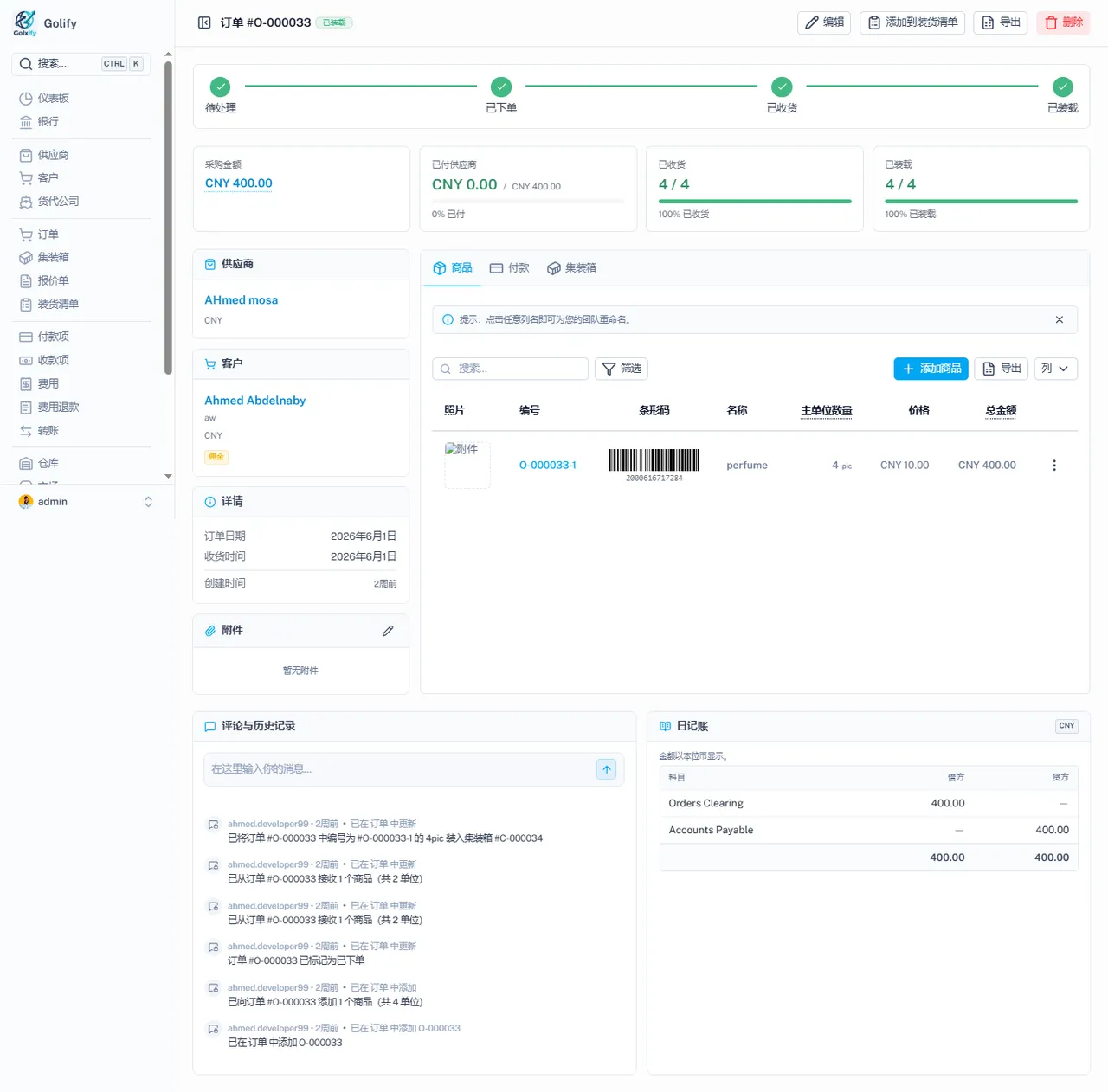Viewport: 1108px width, 1092px height.
Task: Click the Golify logo
Action: (44, 23)
